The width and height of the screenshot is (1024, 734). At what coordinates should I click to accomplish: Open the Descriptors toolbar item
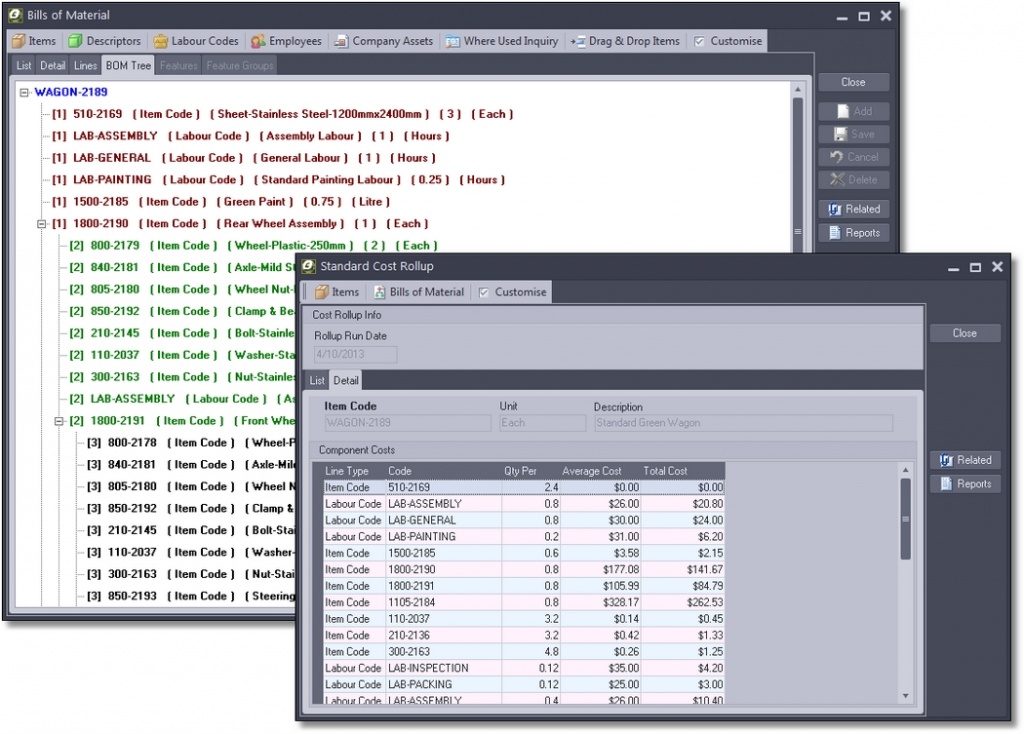(x=104, y=41)
